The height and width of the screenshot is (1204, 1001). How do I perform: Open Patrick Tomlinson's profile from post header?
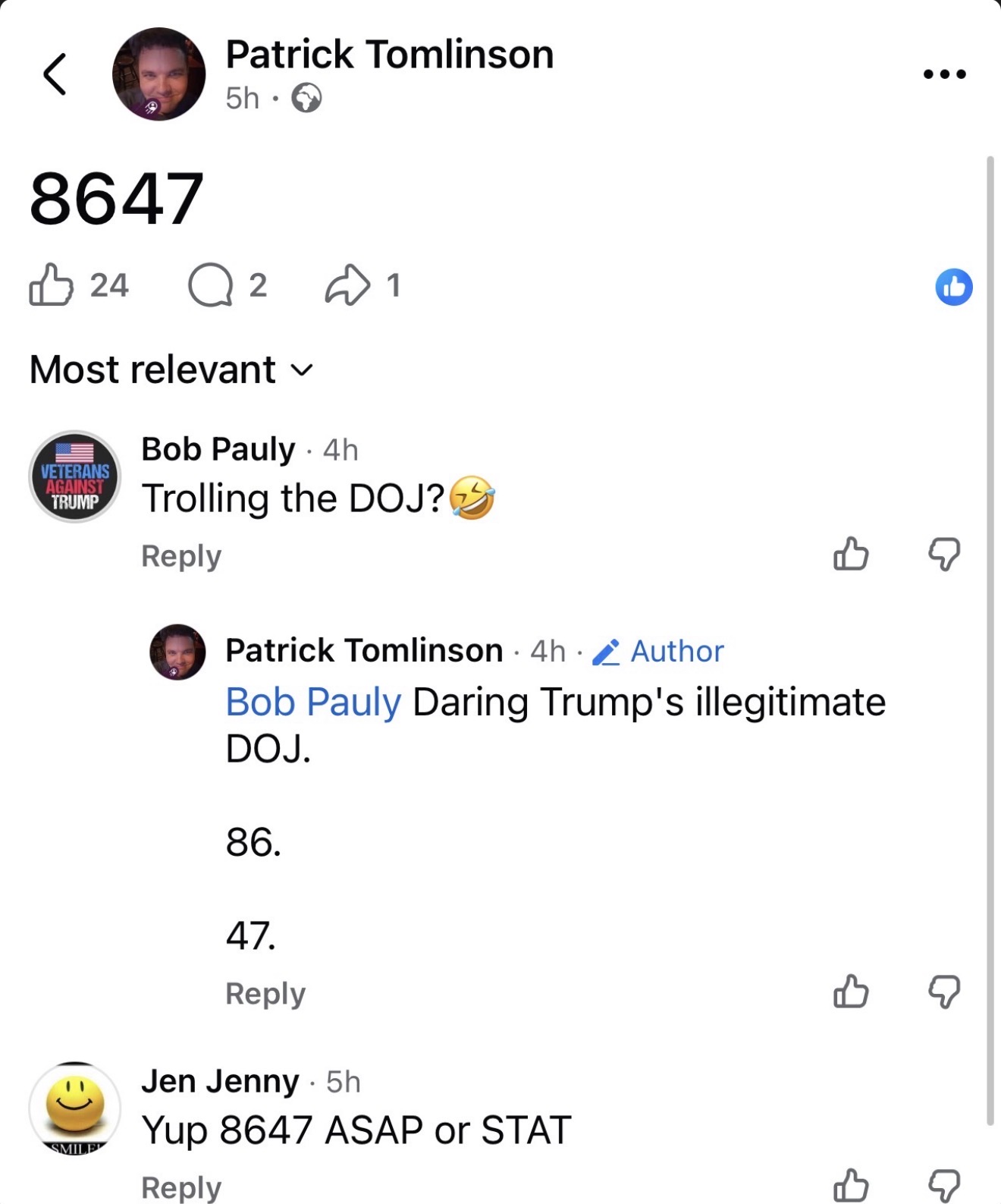(389, 55)
